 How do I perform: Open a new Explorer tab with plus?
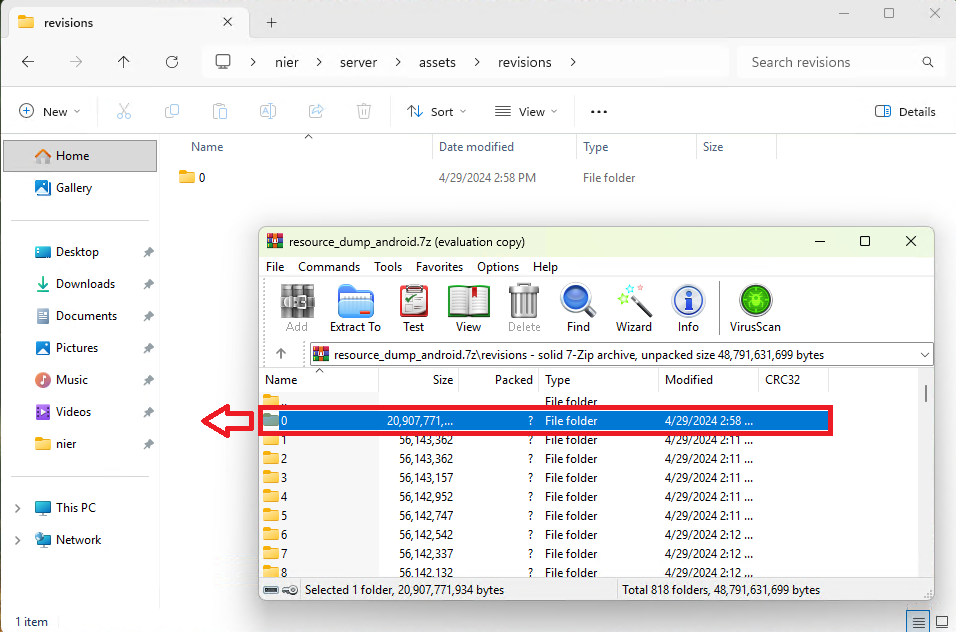271,23
